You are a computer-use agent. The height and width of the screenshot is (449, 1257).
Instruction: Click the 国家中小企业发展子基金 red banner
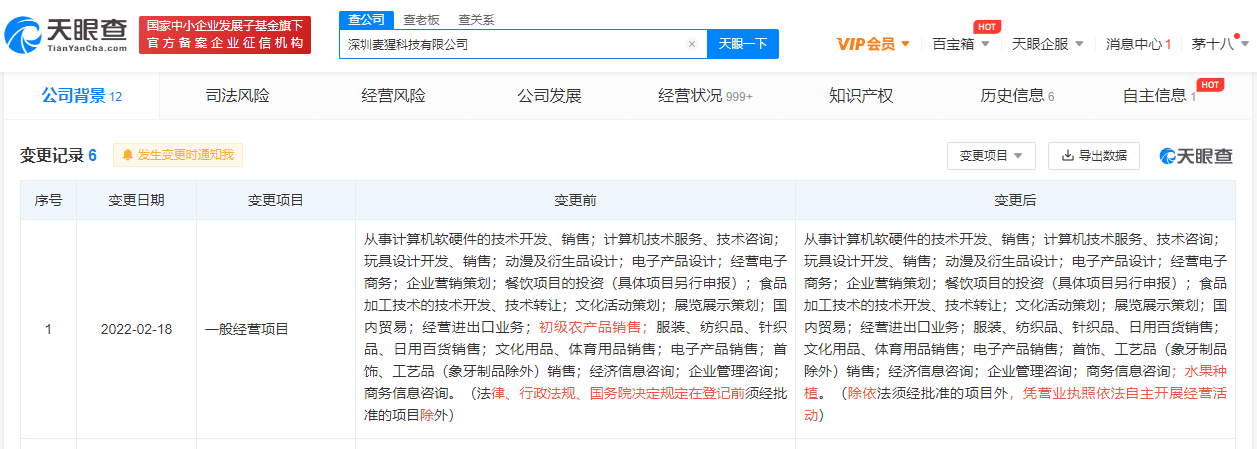pos(225,35)
